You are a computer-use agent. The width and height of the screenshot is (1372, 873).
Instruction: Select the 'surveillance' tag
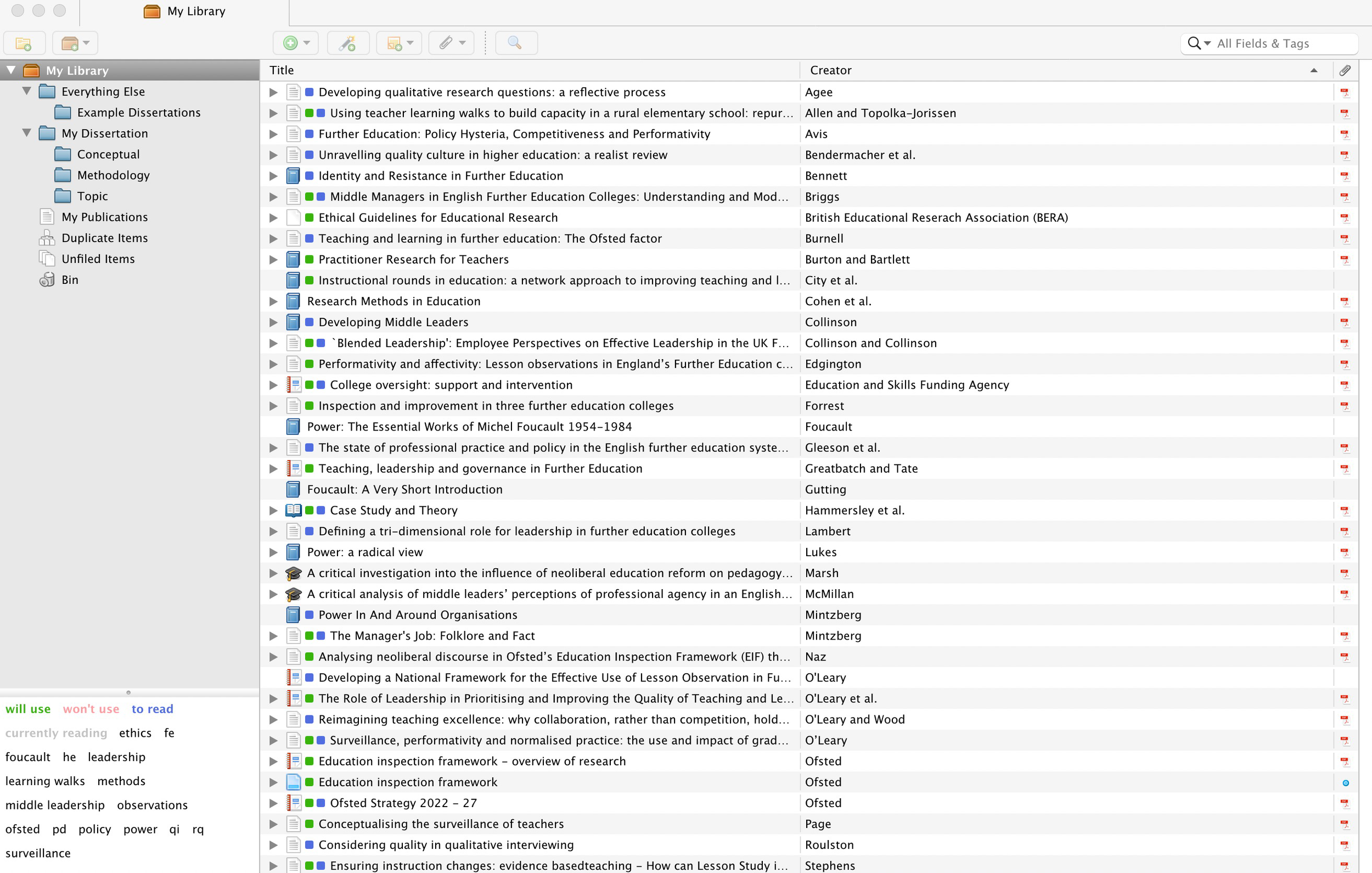pos(38,853)
